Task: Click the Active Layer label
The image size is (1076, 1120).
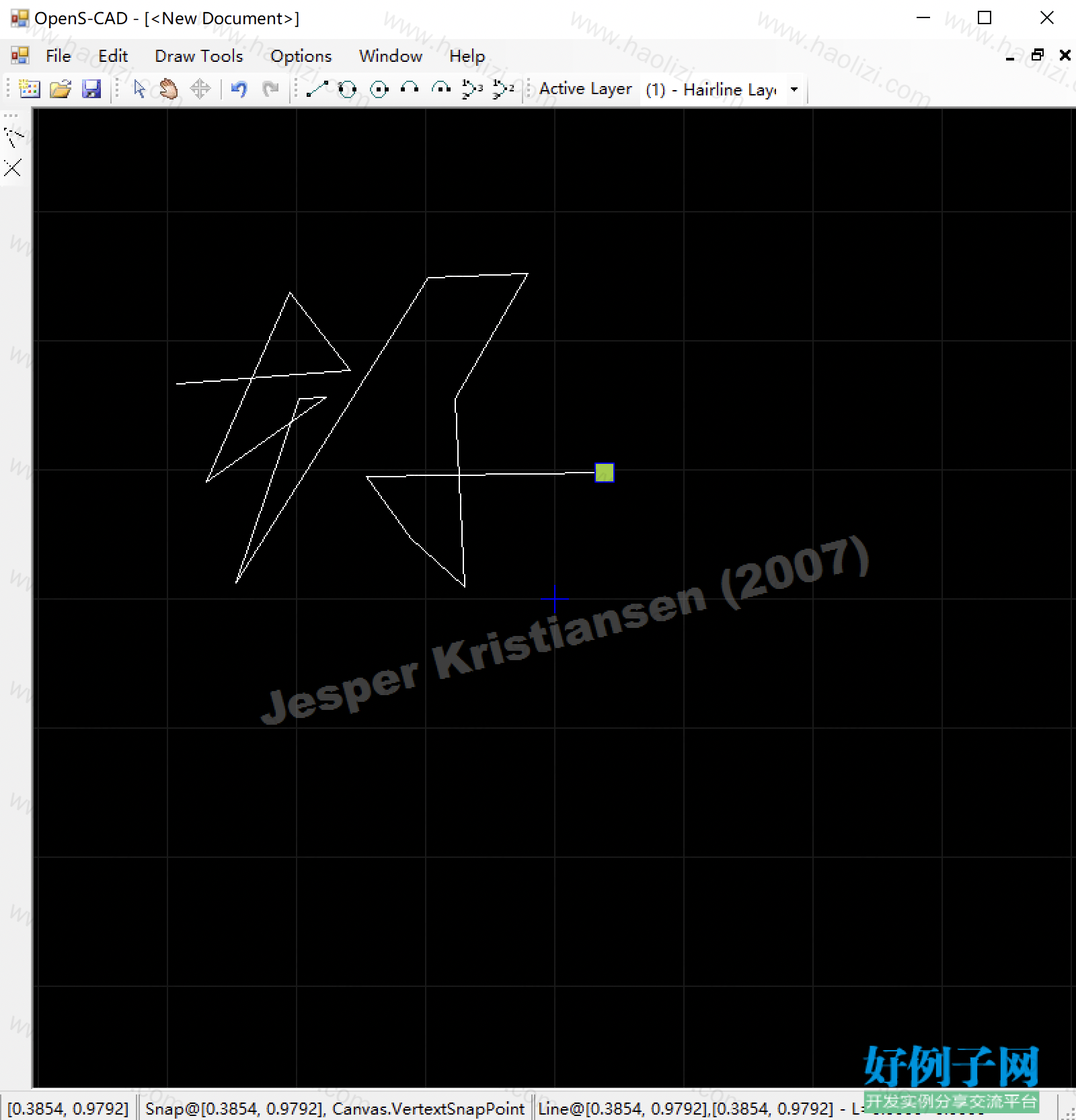Action: [x=586, y=89]
